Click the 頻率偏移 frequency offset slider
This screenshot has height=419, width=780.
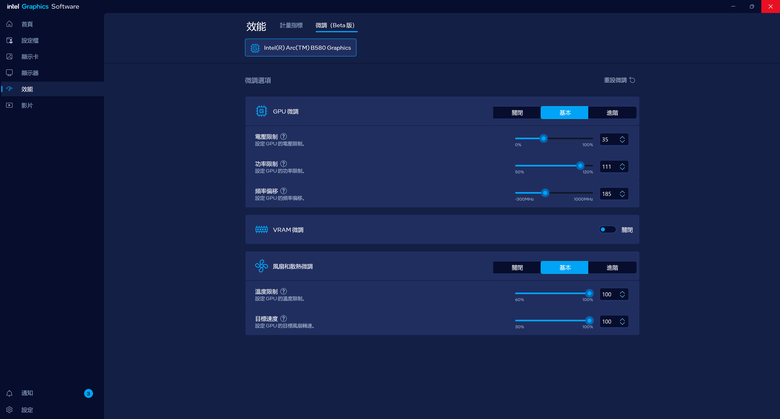(554, 193)
